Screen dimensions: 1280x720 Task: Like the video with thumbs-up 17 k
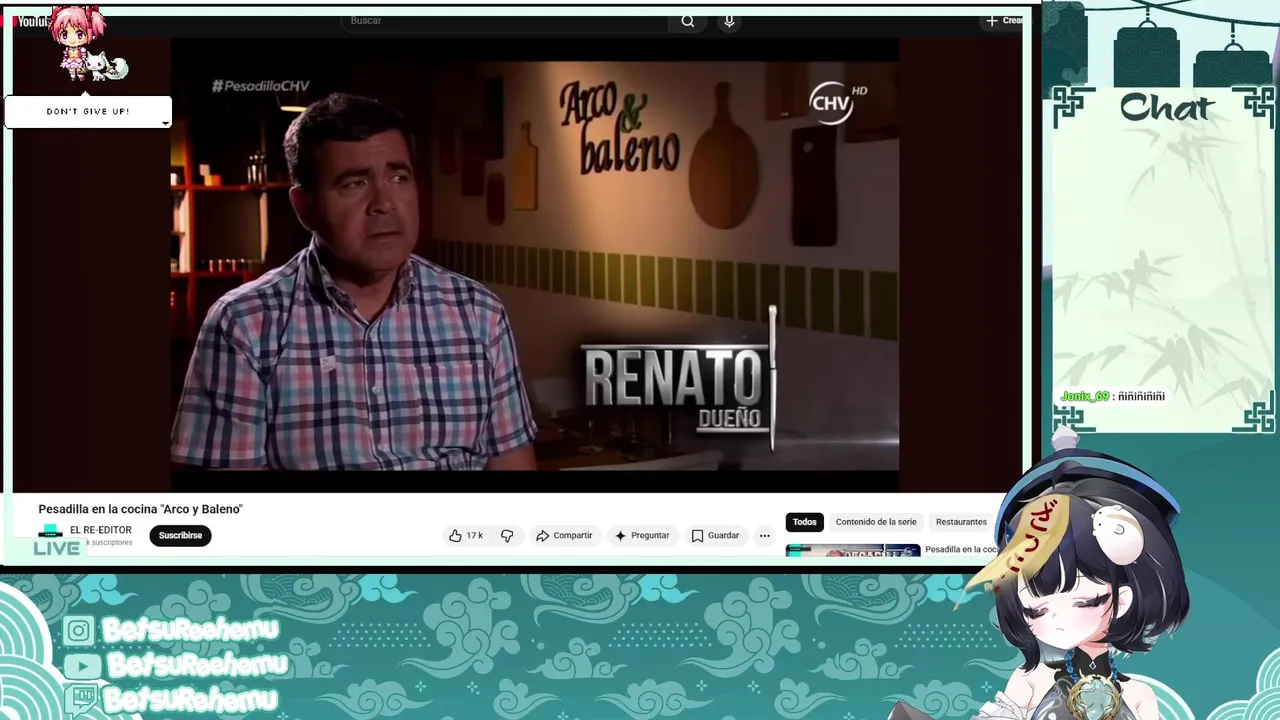pyautogui.click(x=466, y=536)
